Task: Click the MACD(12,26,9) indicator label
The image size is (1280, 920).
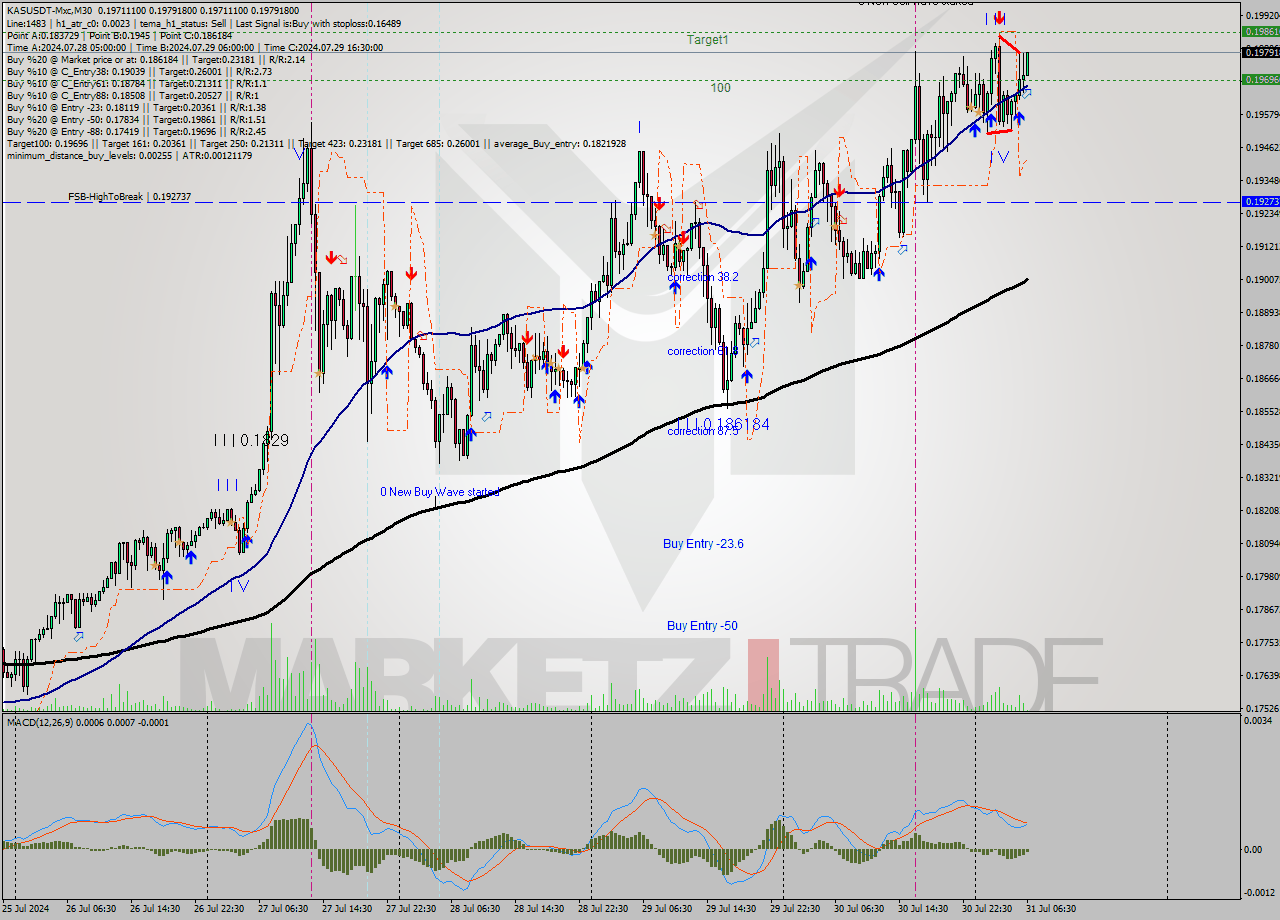Action: 88,722
